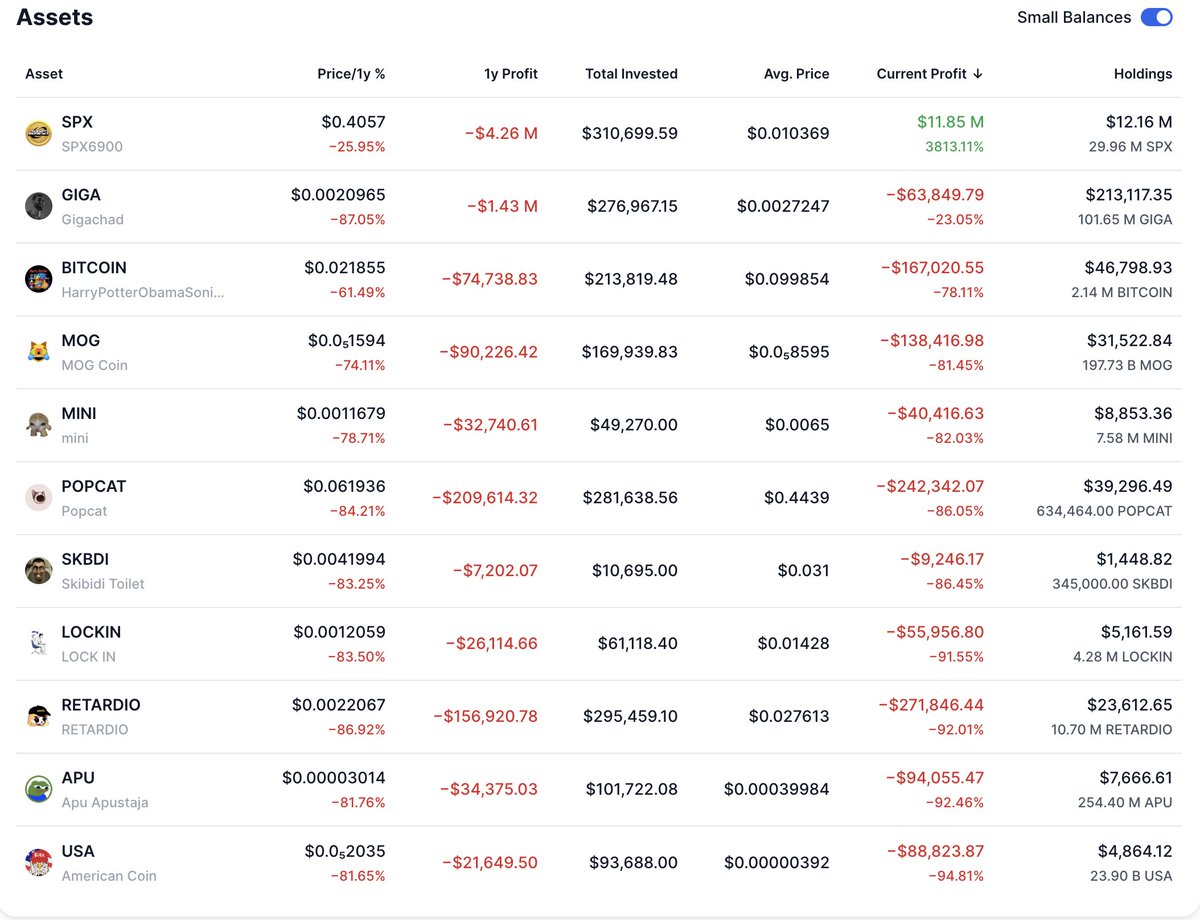Select SPX holdings value $12.16 M

tap(1139, 122)
